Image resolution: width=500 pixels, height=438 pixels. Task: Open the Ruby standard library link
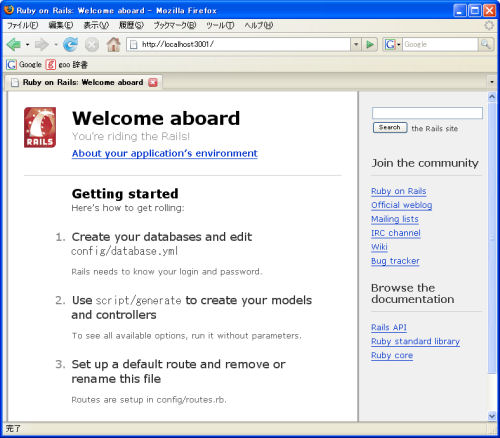[x=415, y=341]
